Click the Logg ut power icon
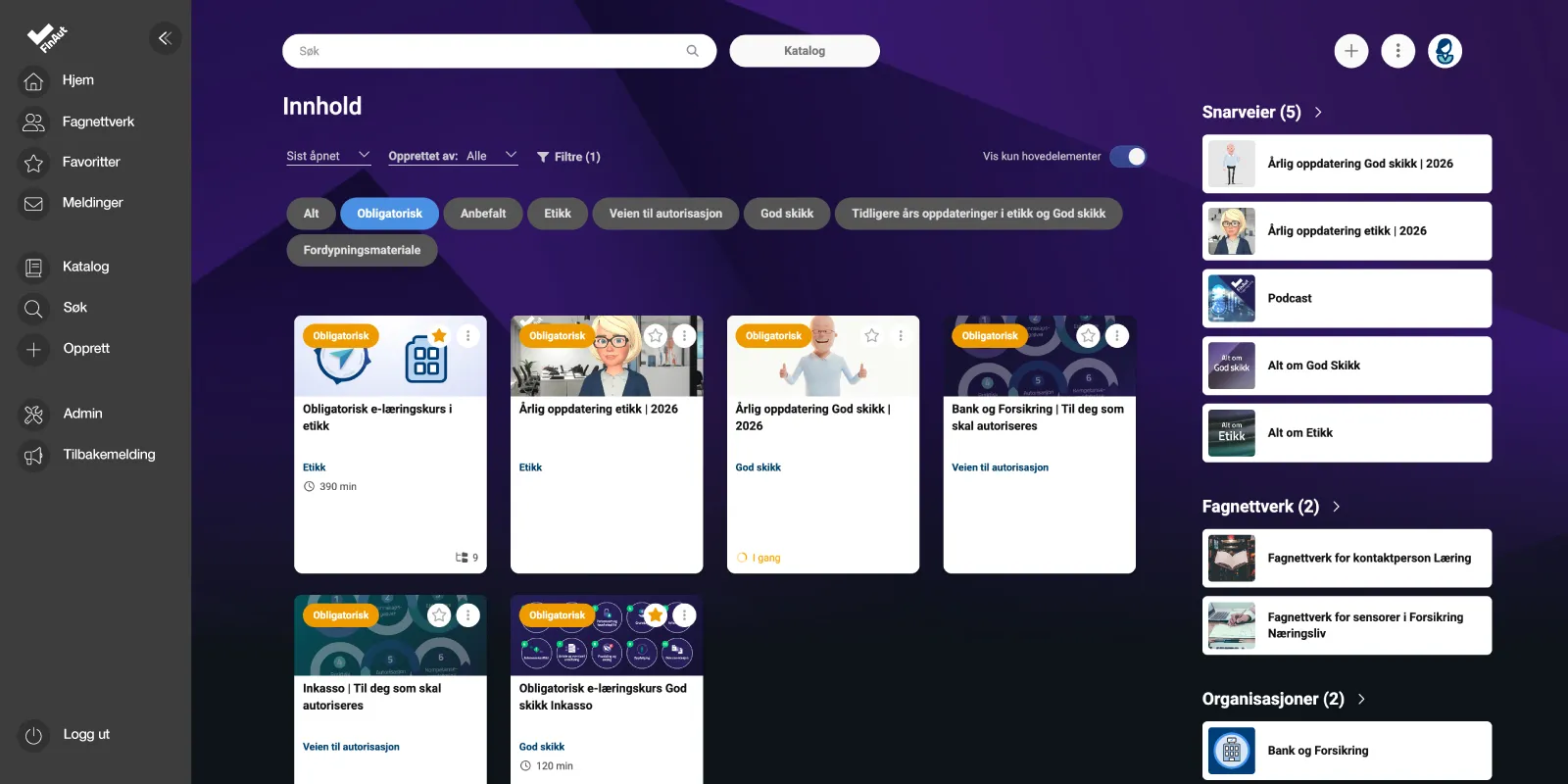The height and width of the screenshot is (784, 1568). tap(33, 735)
